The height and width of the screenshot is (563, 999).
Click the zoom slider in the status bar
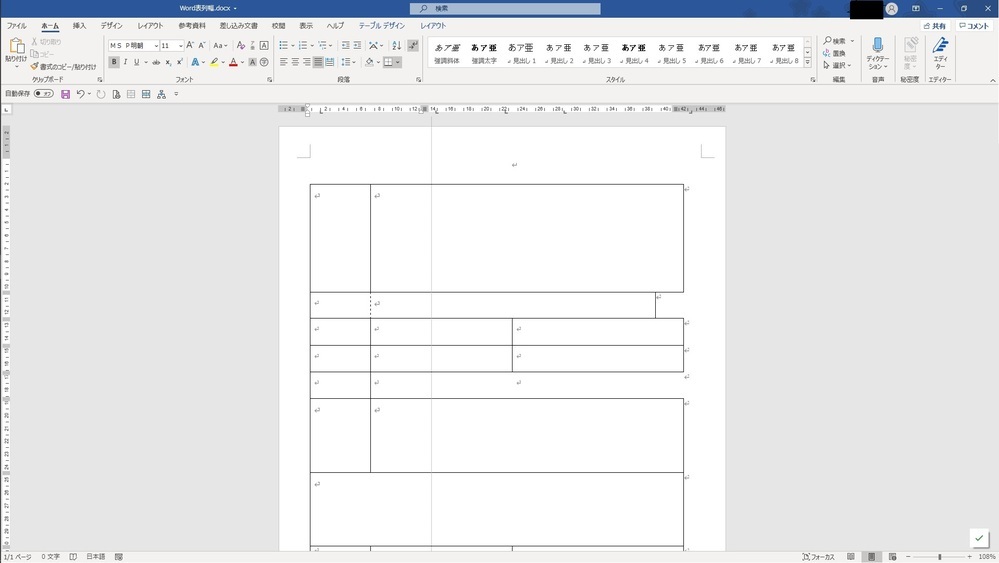(x=939, y=557)
